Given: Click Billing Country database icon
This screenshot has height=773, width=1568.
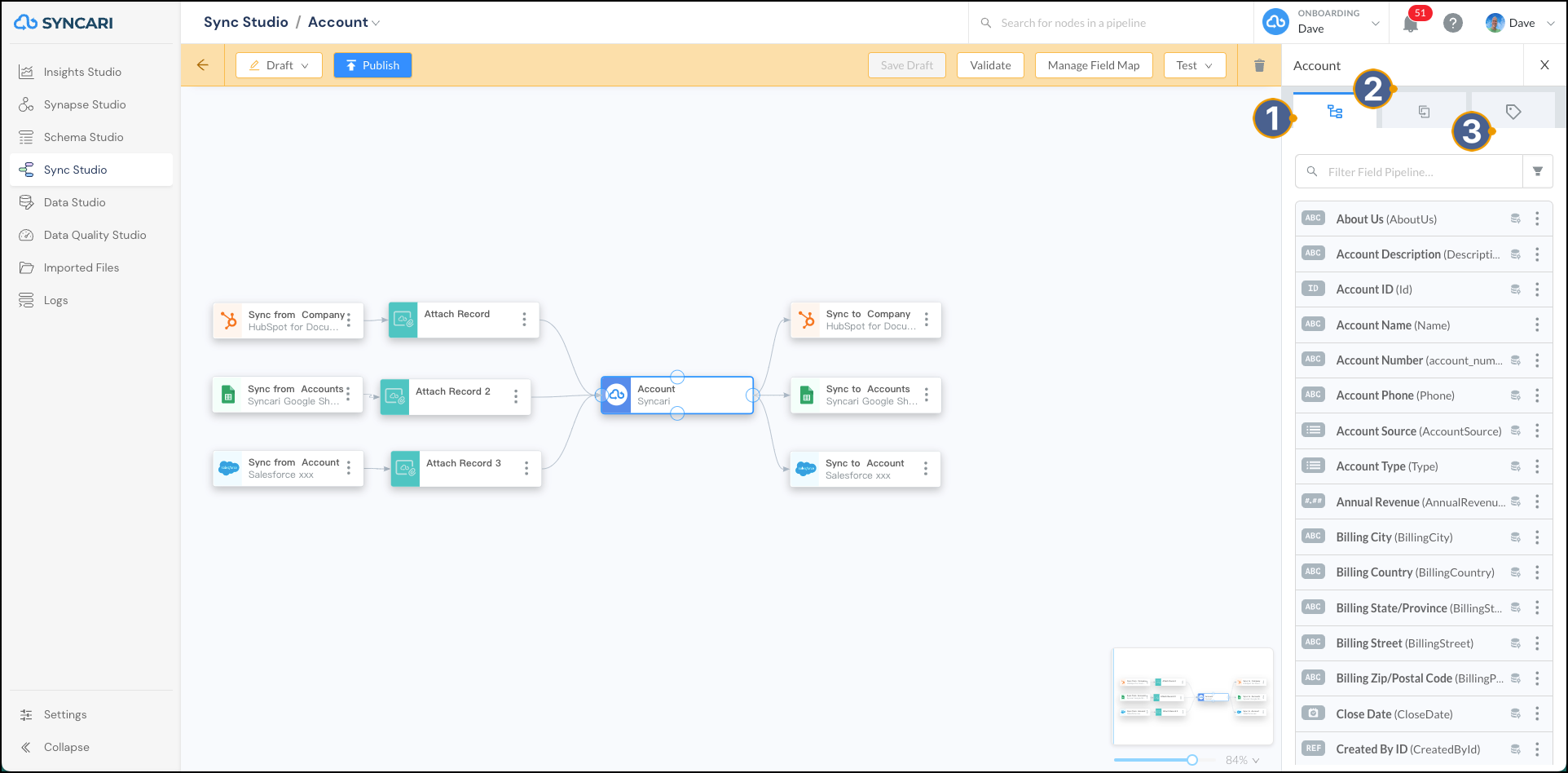Looking at the screenshot, I should click(1516, 572).
